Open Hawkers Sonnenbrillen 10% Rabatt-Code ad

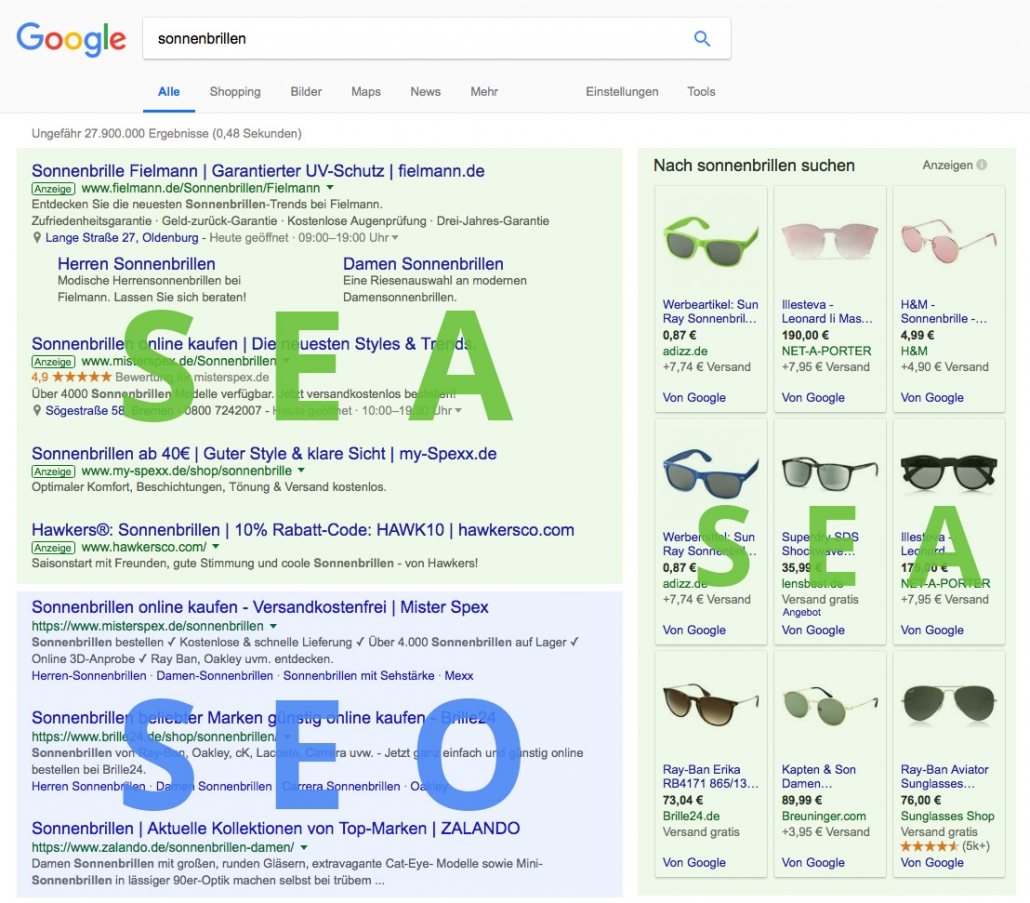[x=303, y=530]
